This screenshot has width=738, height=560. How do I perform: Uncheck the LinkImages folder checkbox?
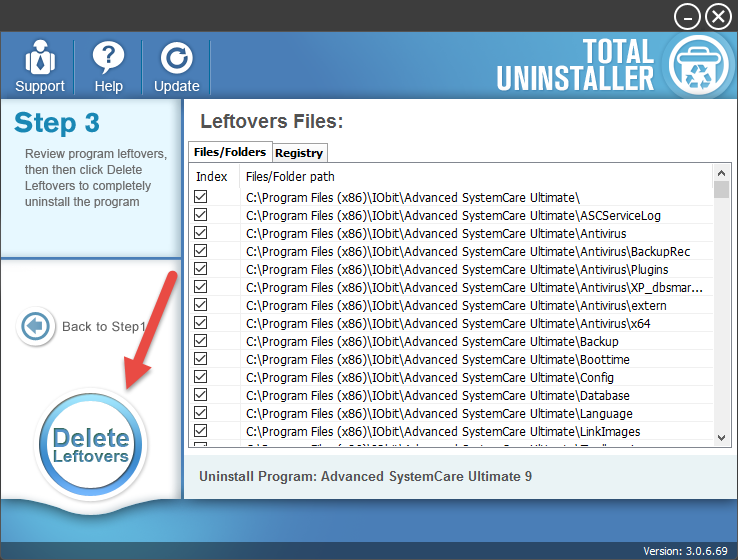201,431
